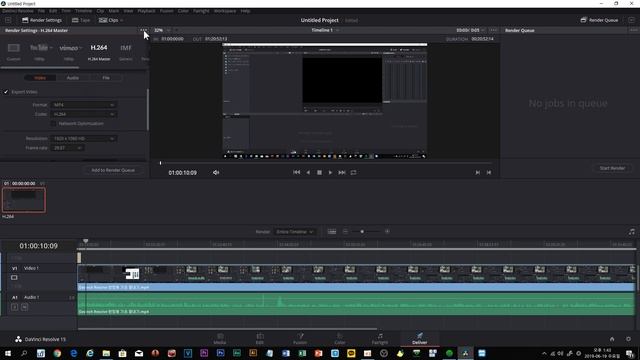Screen dimensions: 640x360
Task: Open the Clips toolbar dropdown
Action: coord(111,20)
